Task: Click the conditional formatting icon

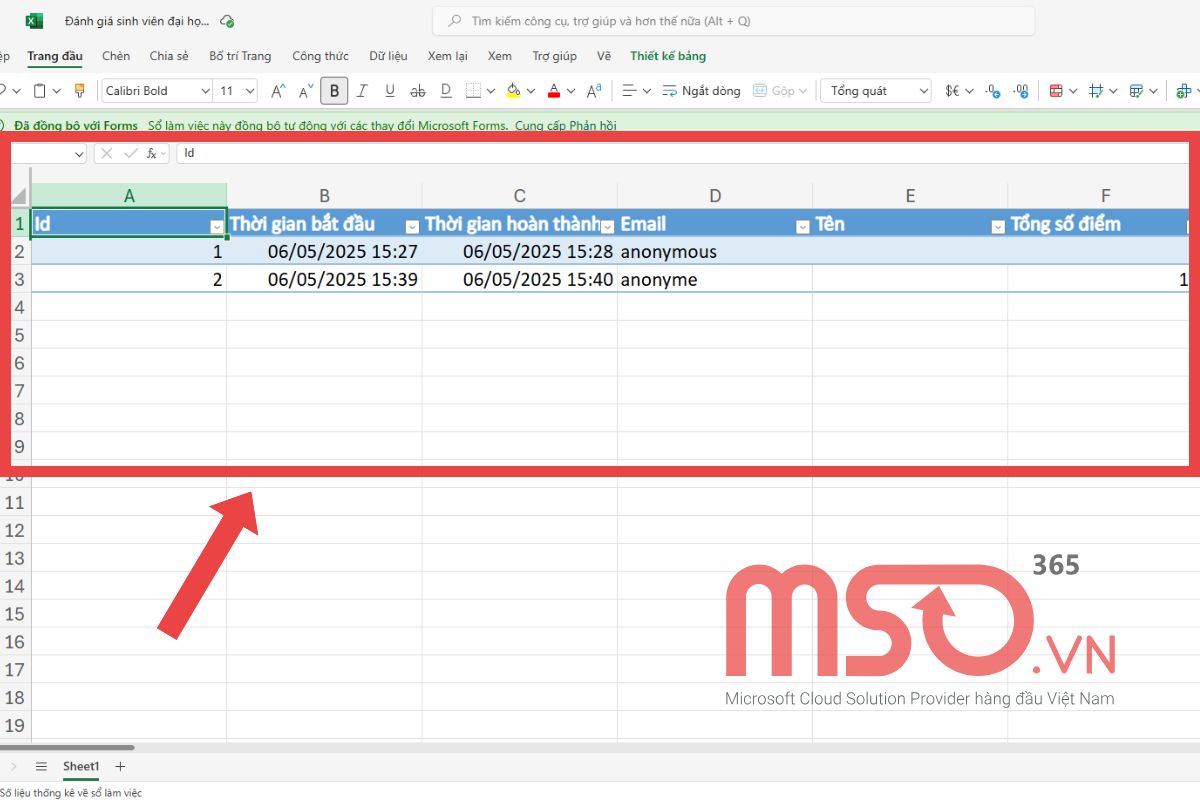Action: [x=1056, y=91]
